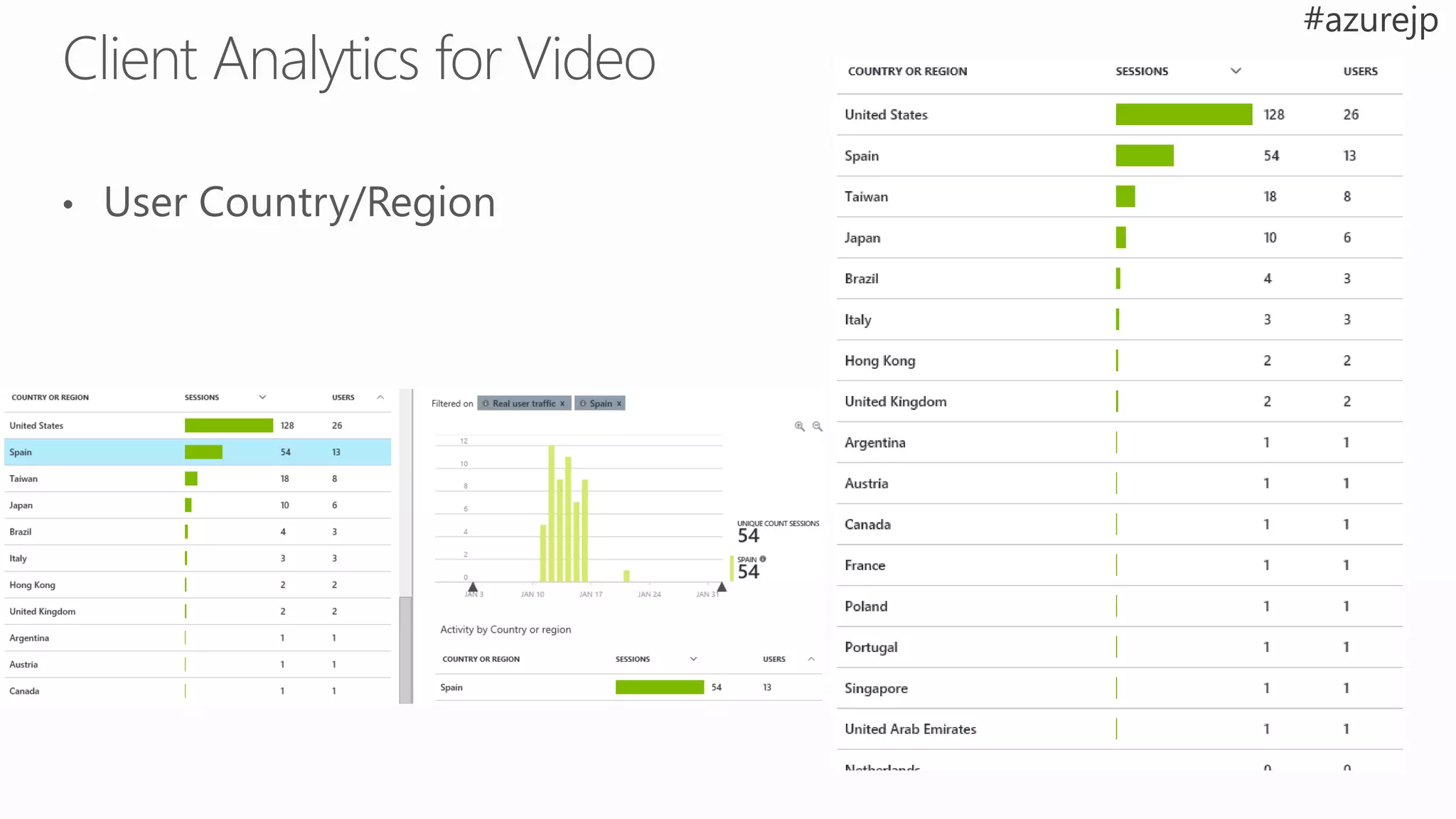Remove the Real user traffic filter
1456x819 pixels.
562,404
